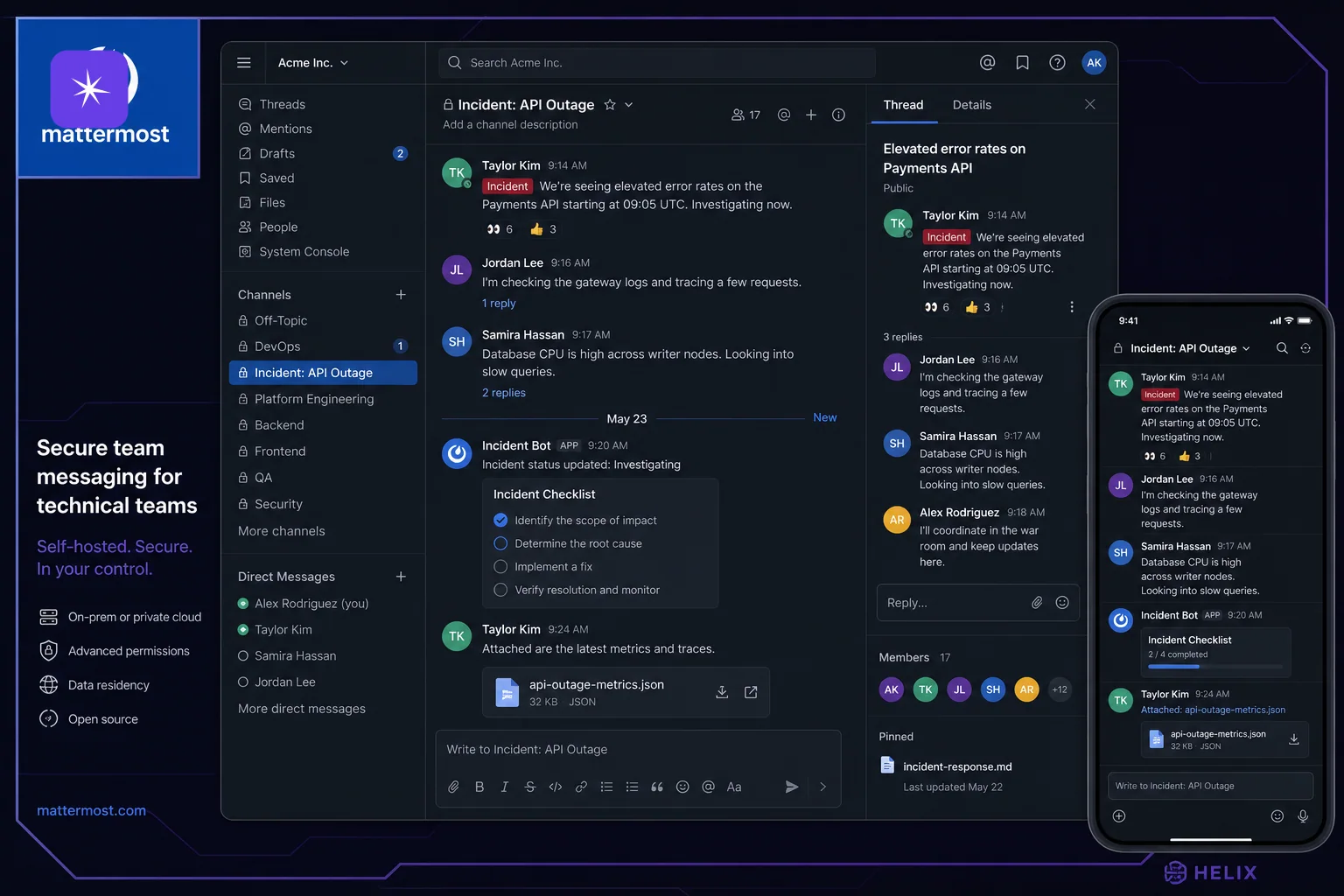Switch to the Details tab
The height and width of the screenshot is (896, 1344).
click(972, 105)
